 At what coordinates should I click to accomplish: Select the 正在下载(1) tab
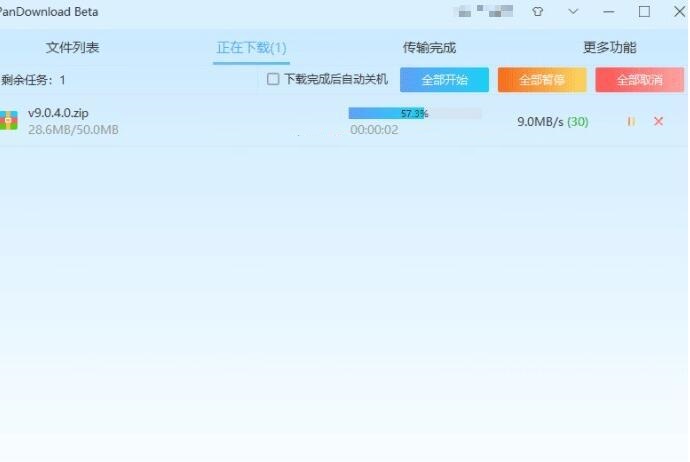click(251, 48)
